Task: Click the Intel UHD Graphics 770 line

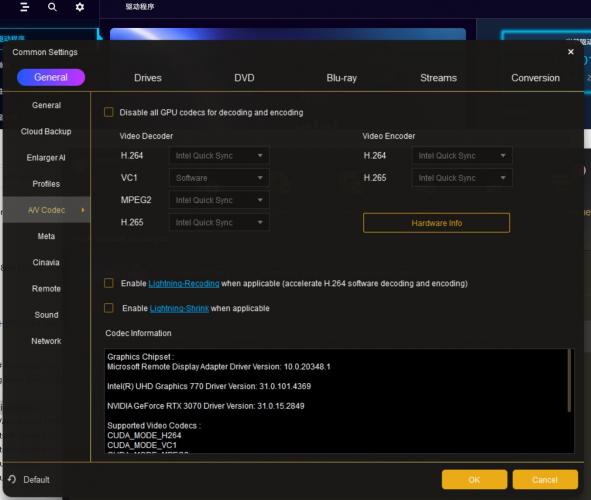Action: pos(209,386)
